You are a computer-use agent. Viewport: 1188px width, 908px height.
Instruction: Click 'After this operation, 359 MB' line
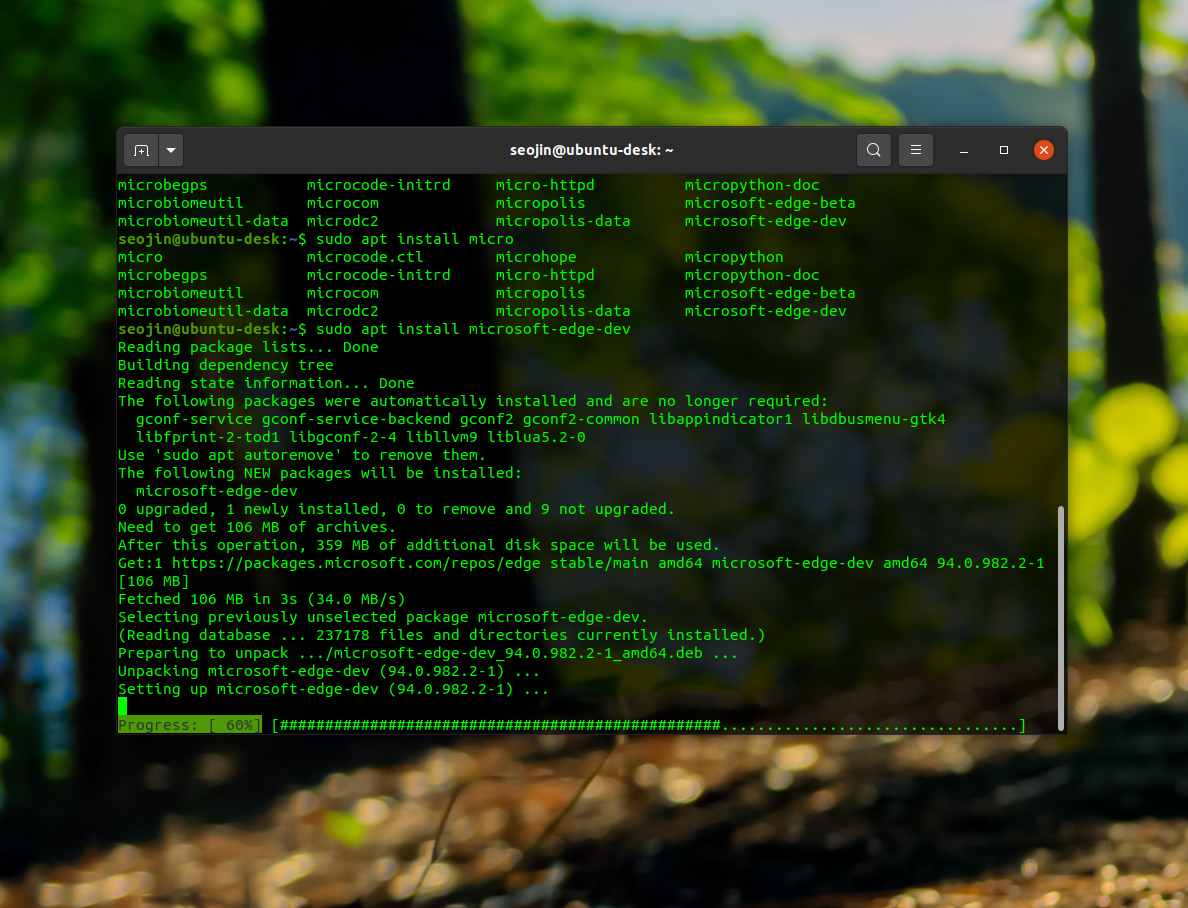tap(418, 545)
